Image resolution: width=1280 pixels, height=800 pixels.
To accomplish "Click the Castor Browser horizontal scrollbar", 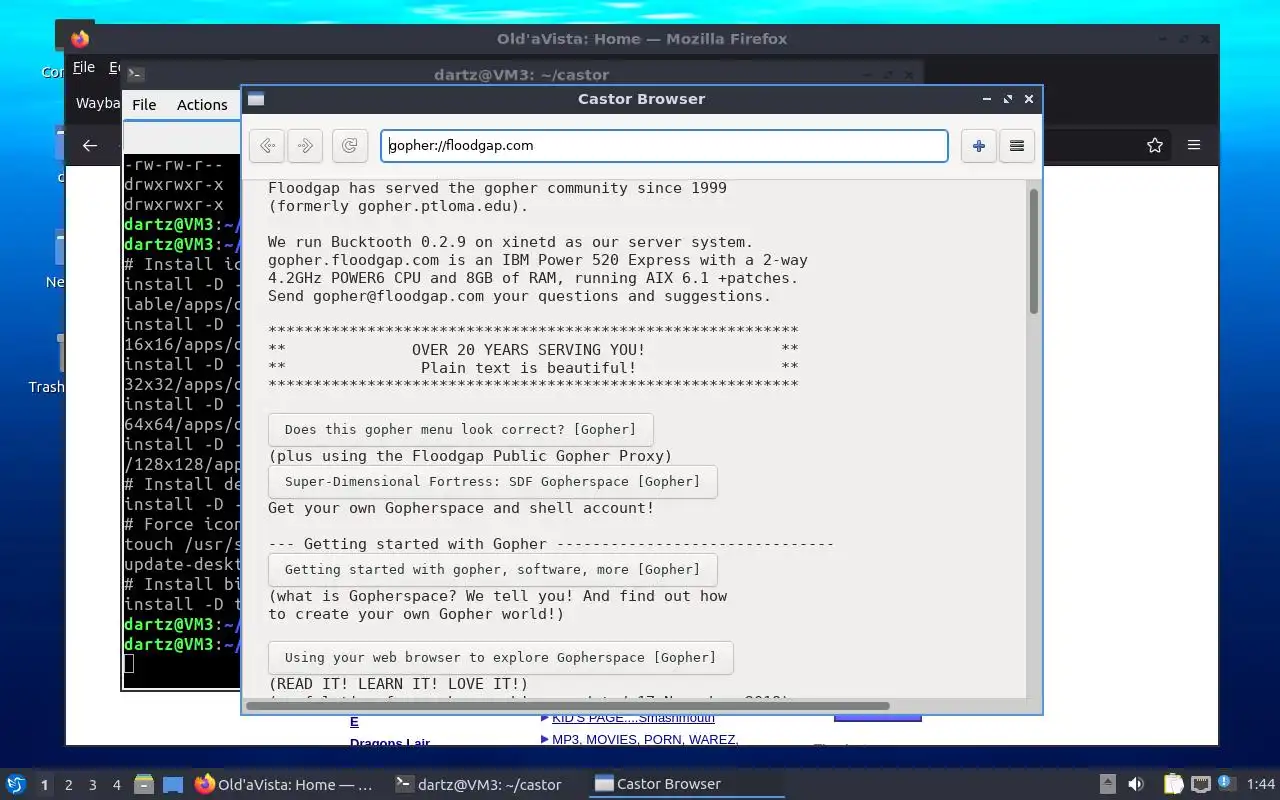I will click(567, 705).
